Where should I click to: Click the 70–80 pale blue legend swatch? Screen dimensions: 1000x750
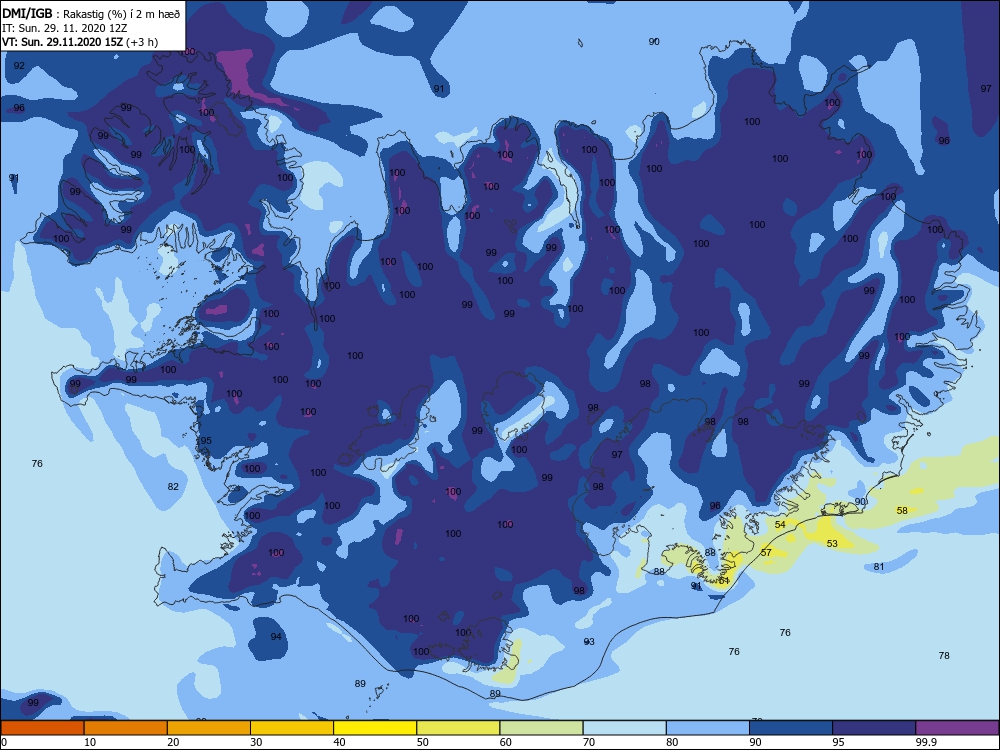624,728
